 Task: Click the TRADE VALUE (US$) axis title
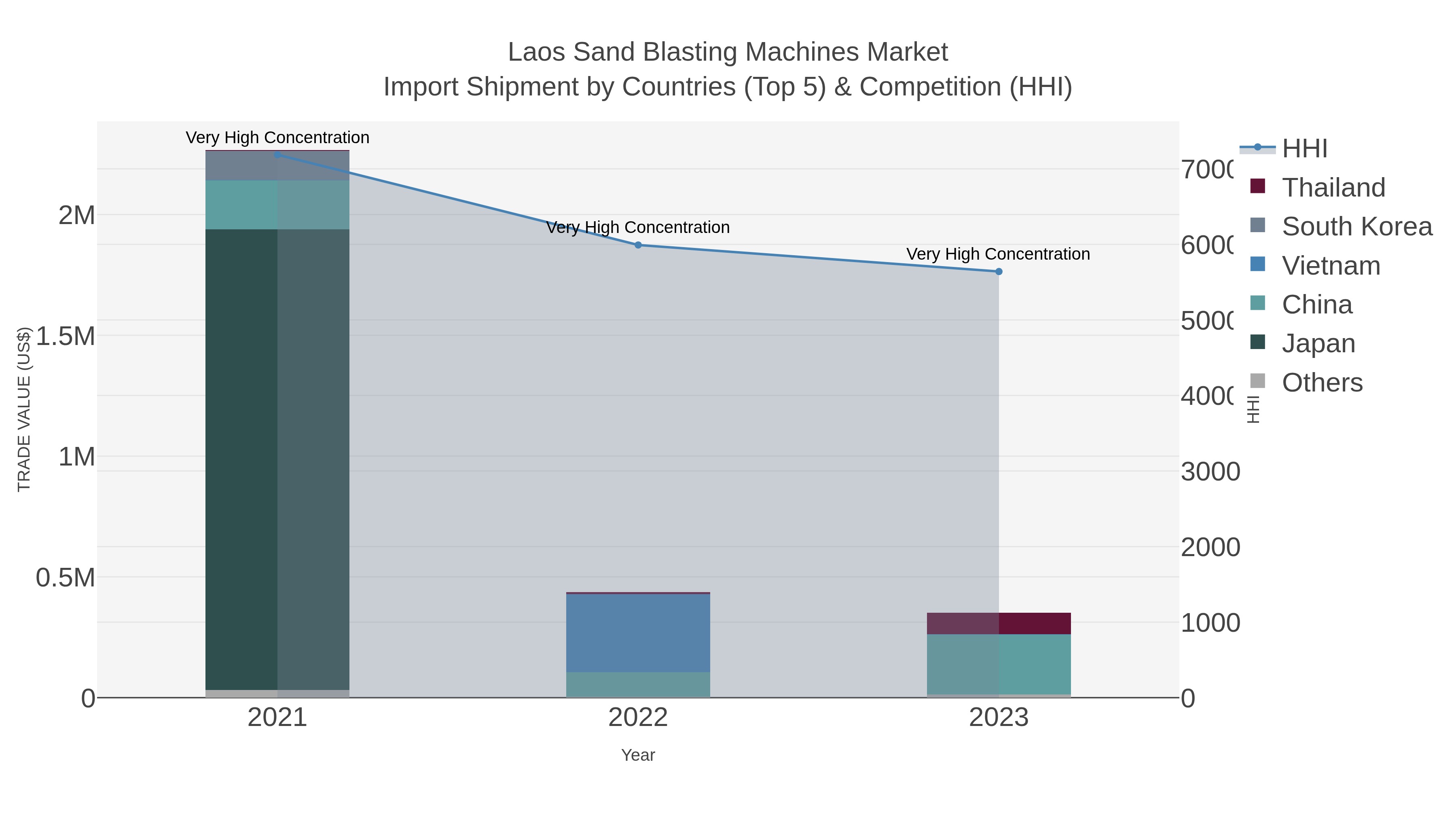click(24, 409)
